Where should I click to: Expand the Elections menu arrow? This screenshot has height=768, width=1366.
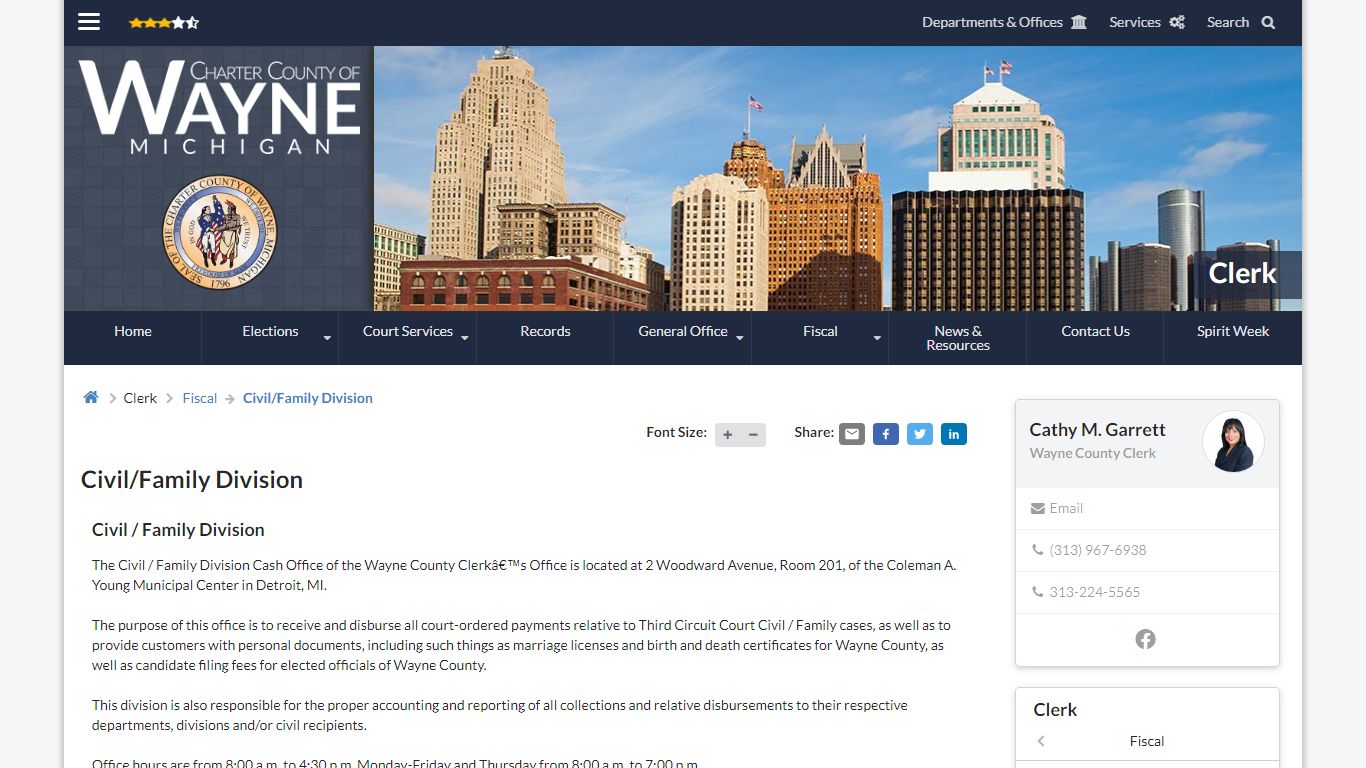327,338
